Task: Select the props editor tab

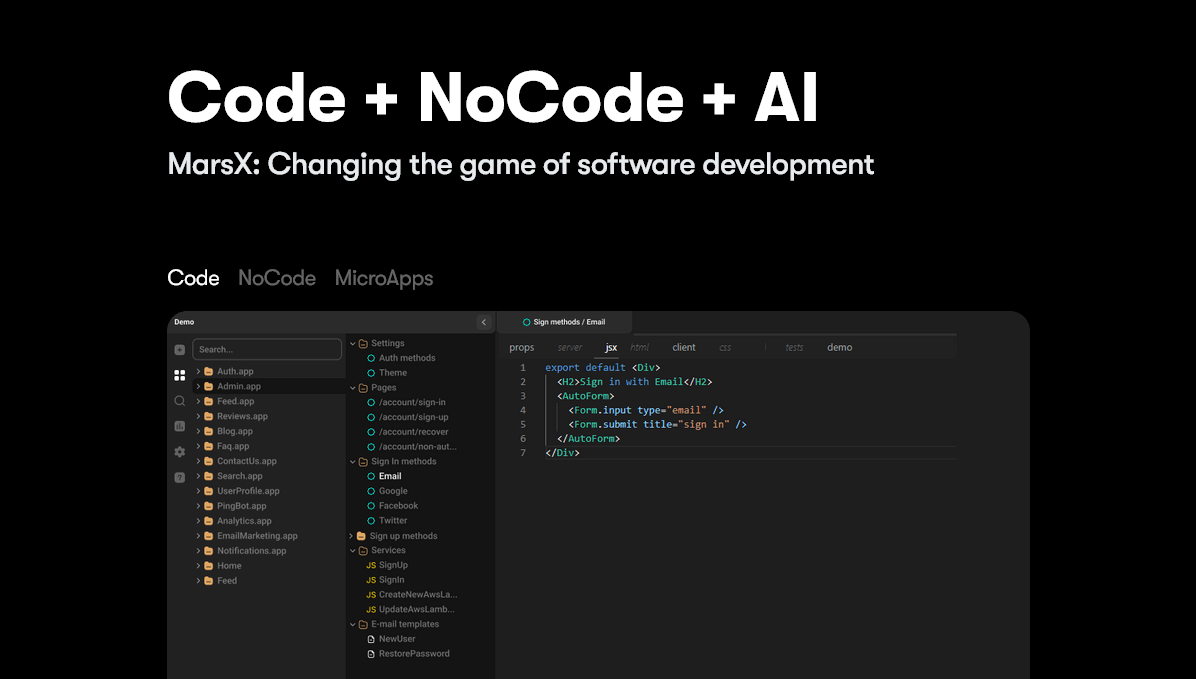Action: [x=521, y=348]
